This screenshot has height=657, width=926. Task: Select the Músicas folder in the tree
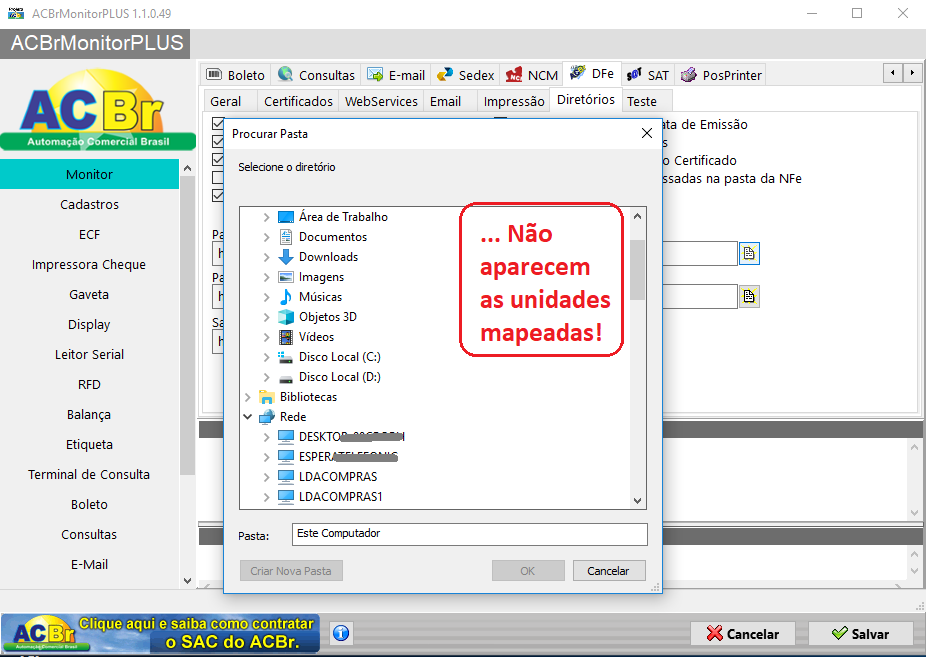[320, 297]
